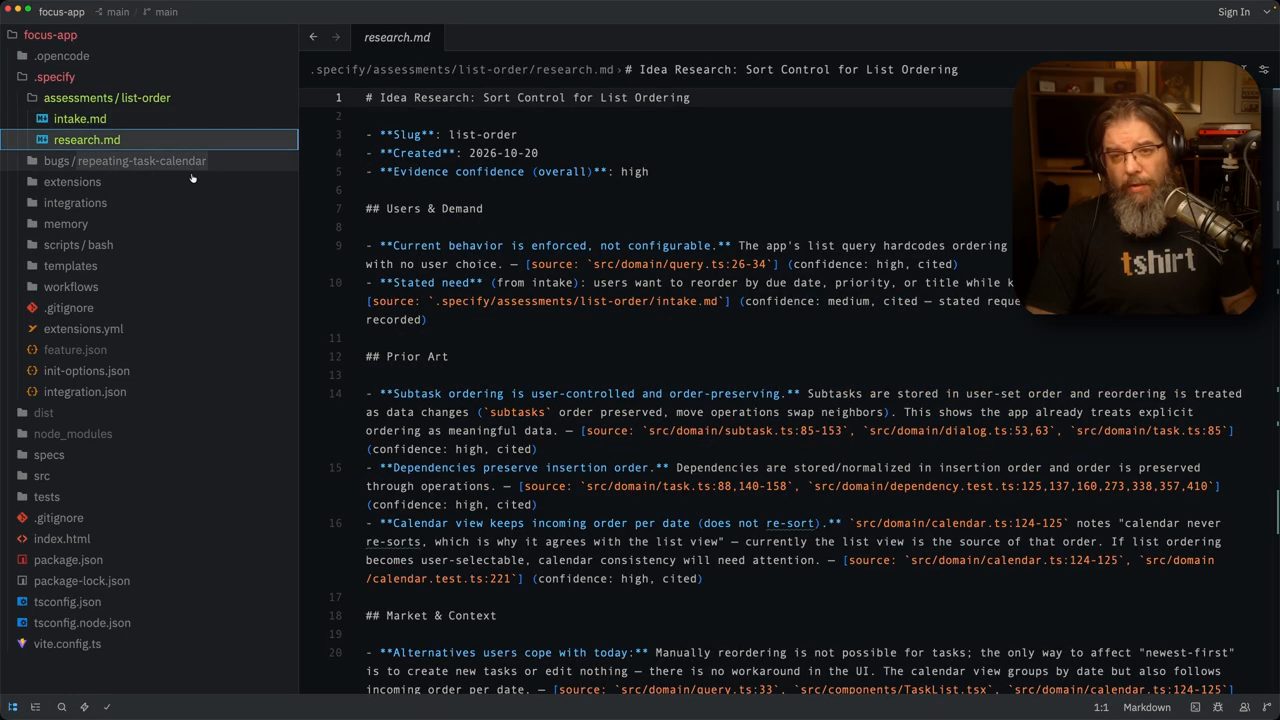
Task: Collapse the focus-app root folder
Action: click(x=42, y=35)
